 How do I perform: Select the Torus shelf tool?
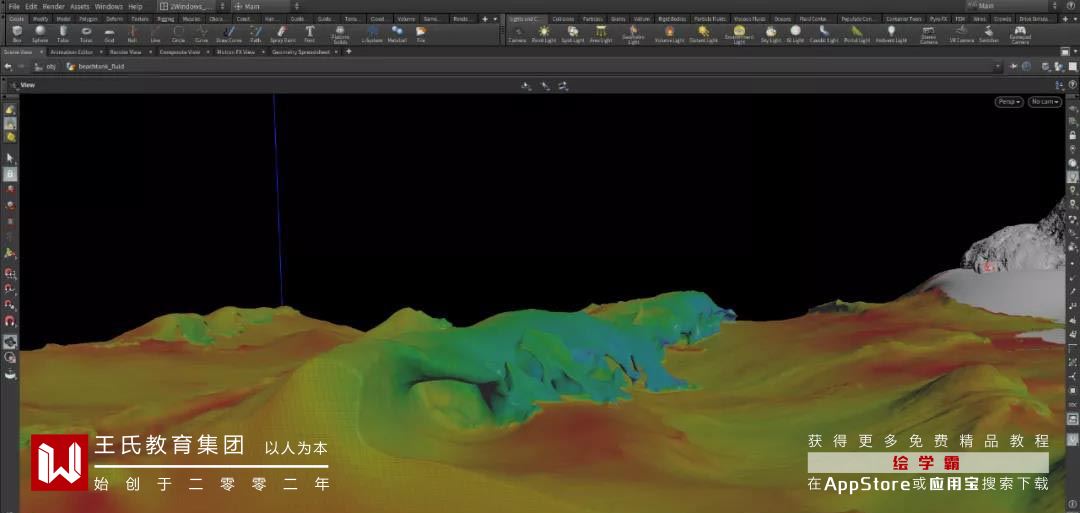click(86, 34)
